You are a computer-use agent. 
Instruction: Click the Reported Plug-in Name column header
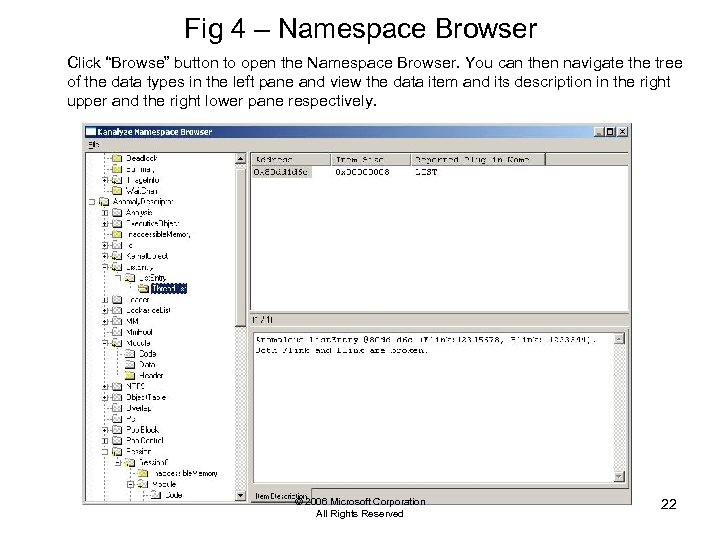click(478, 159)
